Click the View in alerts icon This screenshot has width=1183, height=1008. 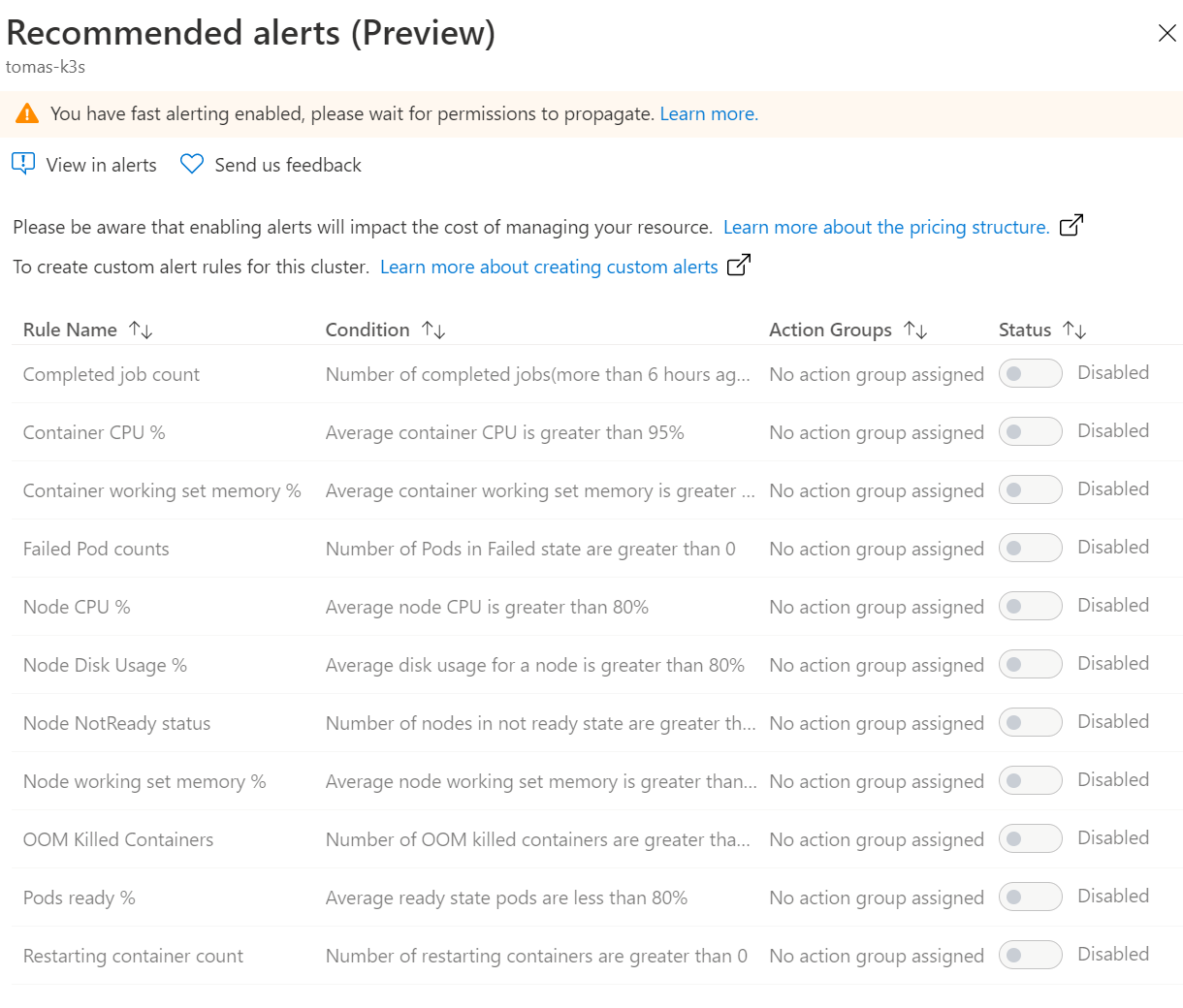point(23,164)
